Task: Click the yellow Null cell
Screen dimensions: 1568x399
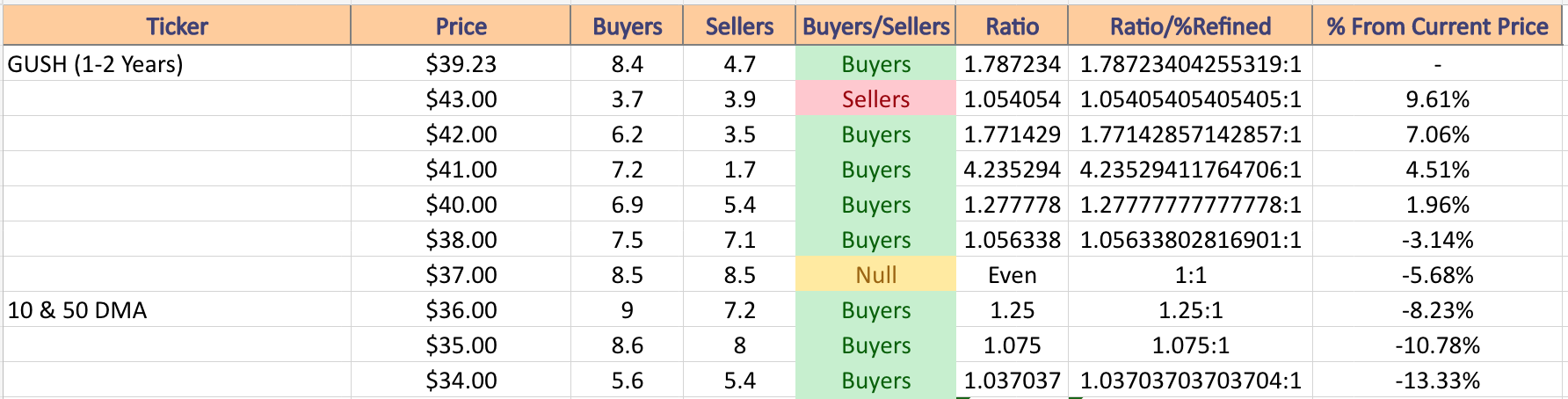Action: pos(875,274)
